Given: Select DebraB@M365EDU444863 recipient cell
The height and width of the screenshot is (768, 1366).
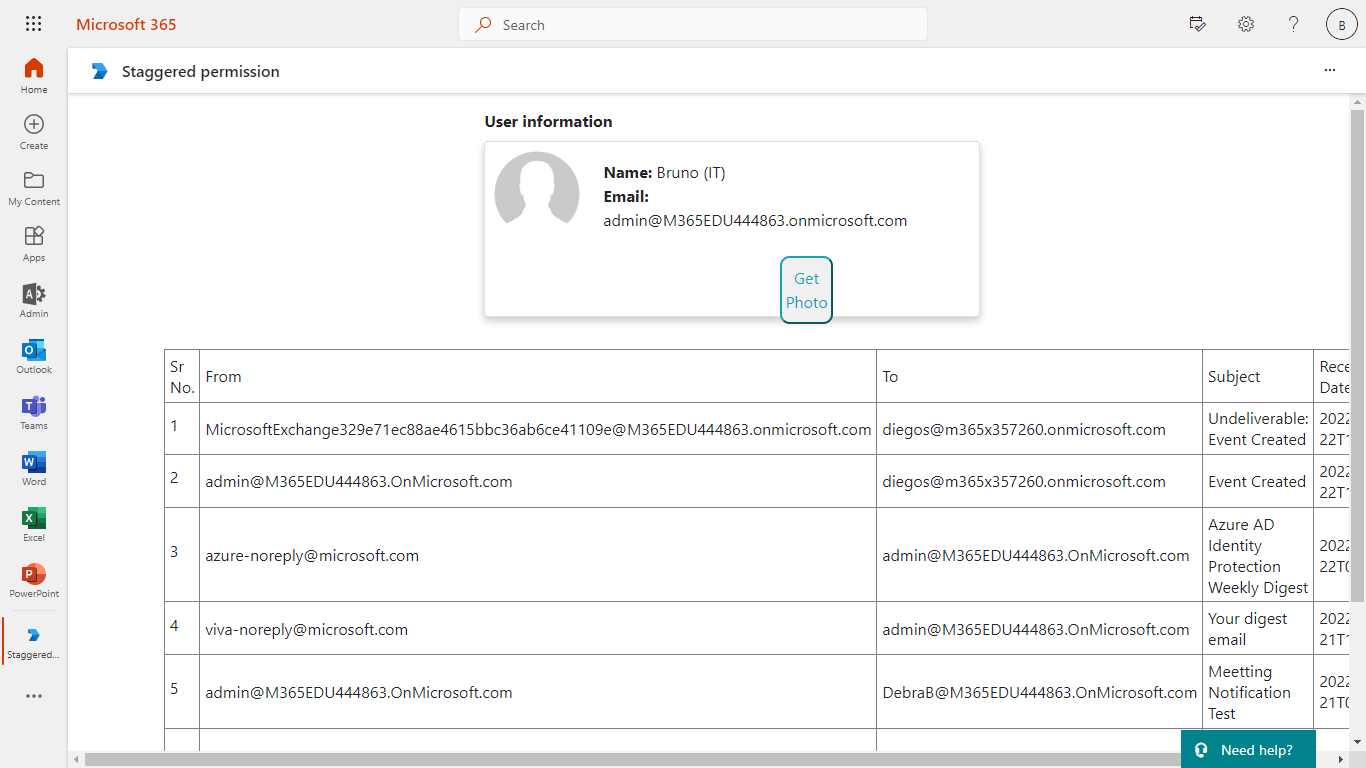Looking at the screenshot, I should 1039,692.
